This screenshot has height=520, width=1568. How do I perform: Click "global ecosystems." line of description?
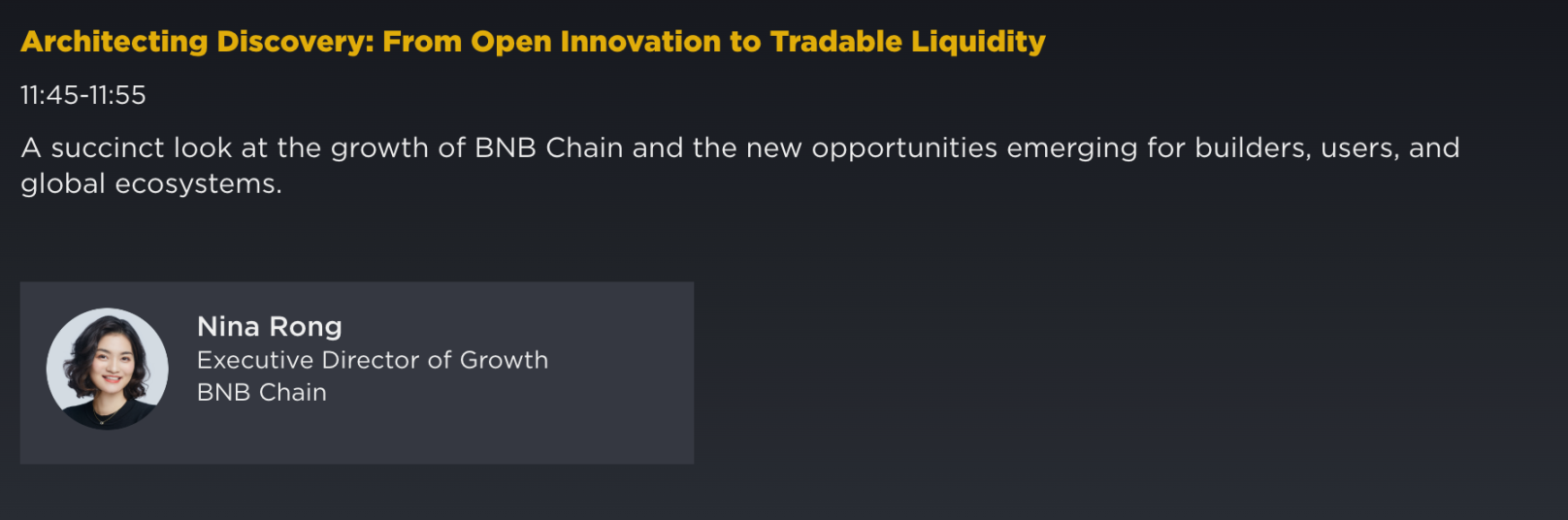tap(151, 184)
